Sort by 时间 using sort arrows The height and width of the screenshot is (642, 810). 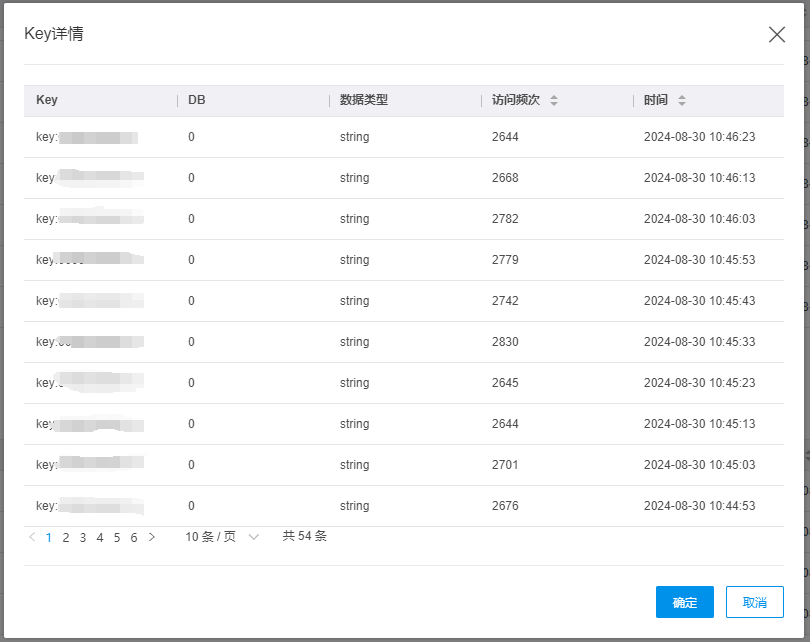(x=682, y=100)
